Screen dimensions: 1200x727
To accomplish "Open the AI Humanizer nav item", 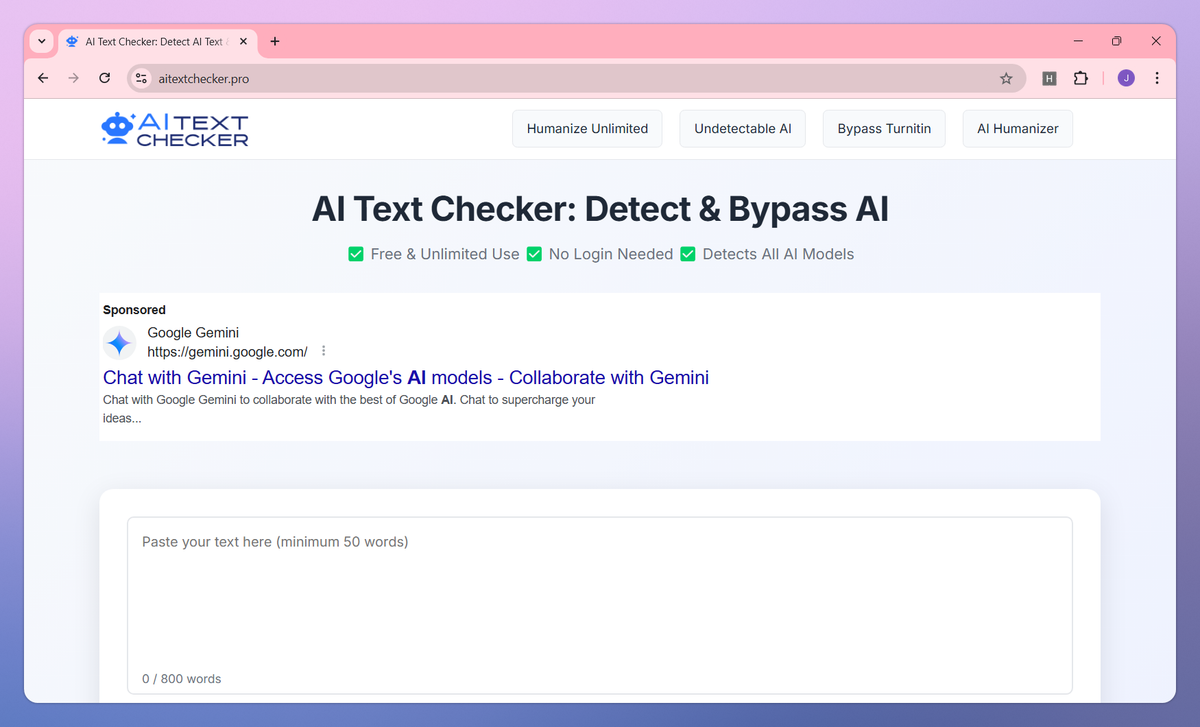I will 1017,128.
